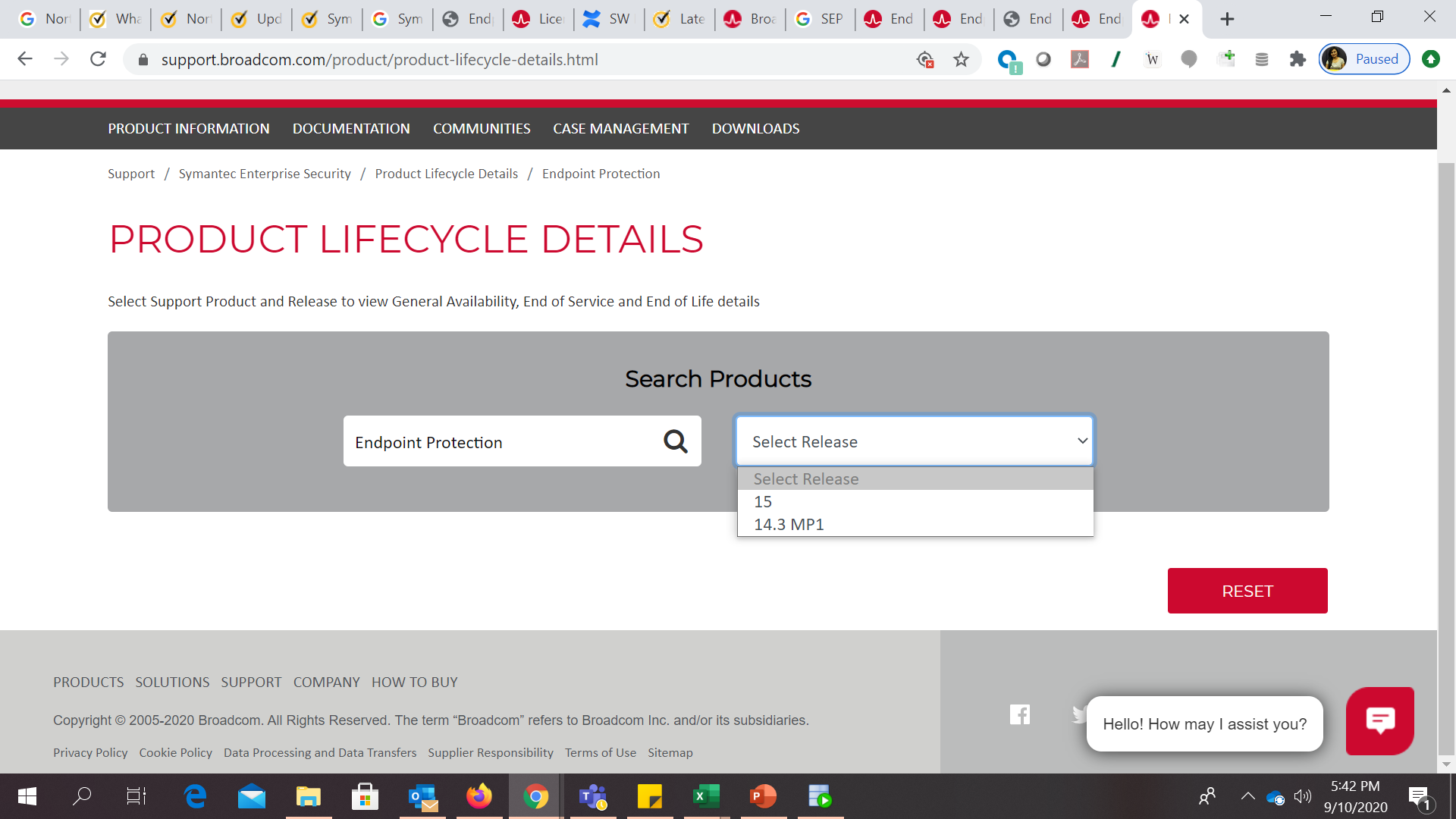Open the DOCUMENTATION menu
The height and width of the screenshot is (819, 1456).
[x=351, y=129]
